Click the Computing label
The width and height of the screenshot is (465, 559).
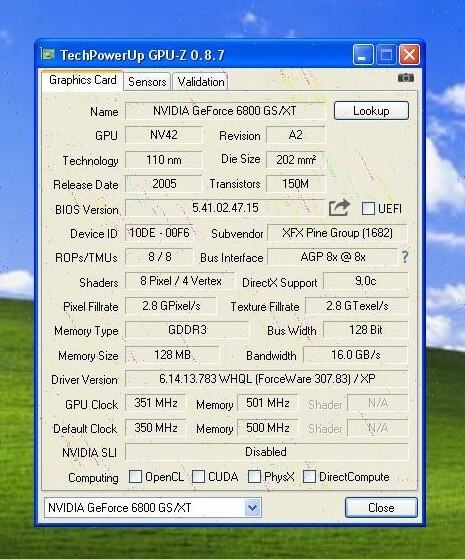[93, 478]
